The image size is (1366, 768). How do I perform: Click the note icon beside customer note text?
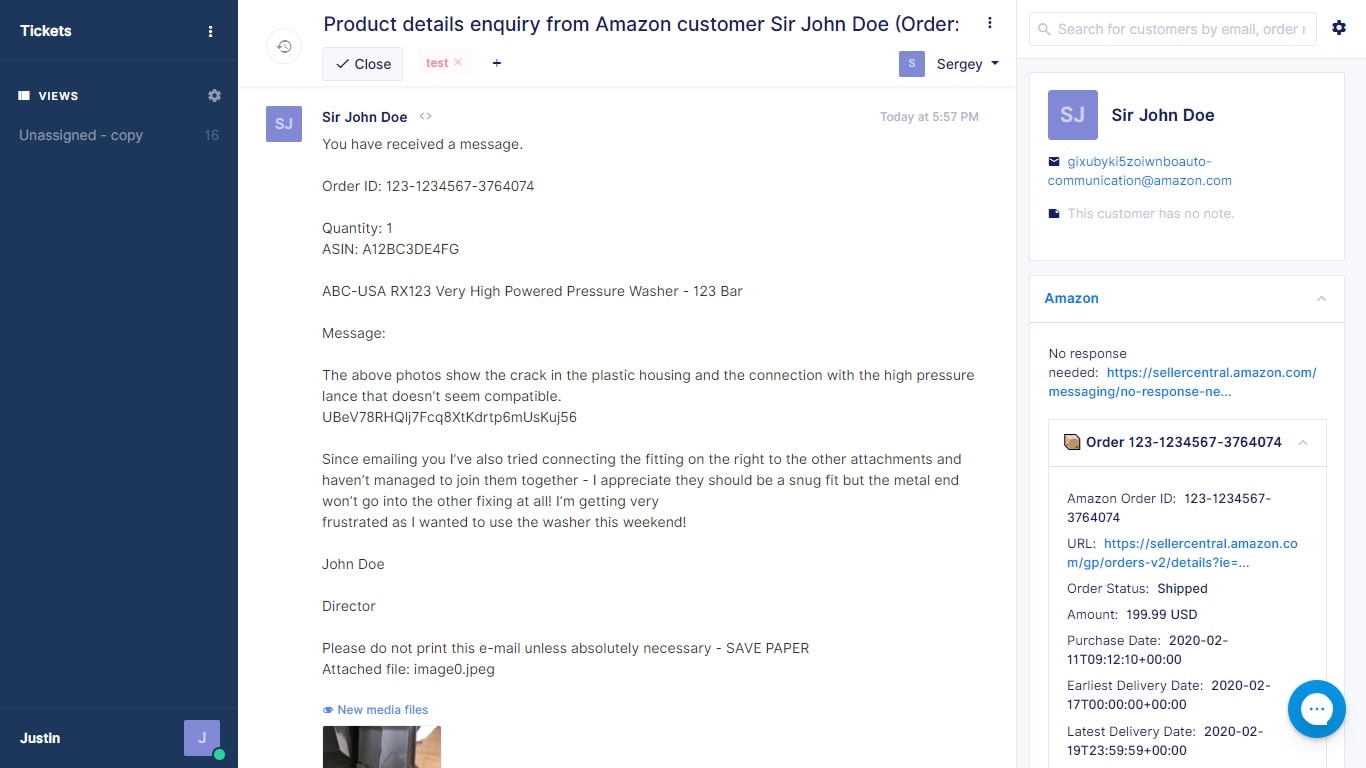pos(1053,213)
